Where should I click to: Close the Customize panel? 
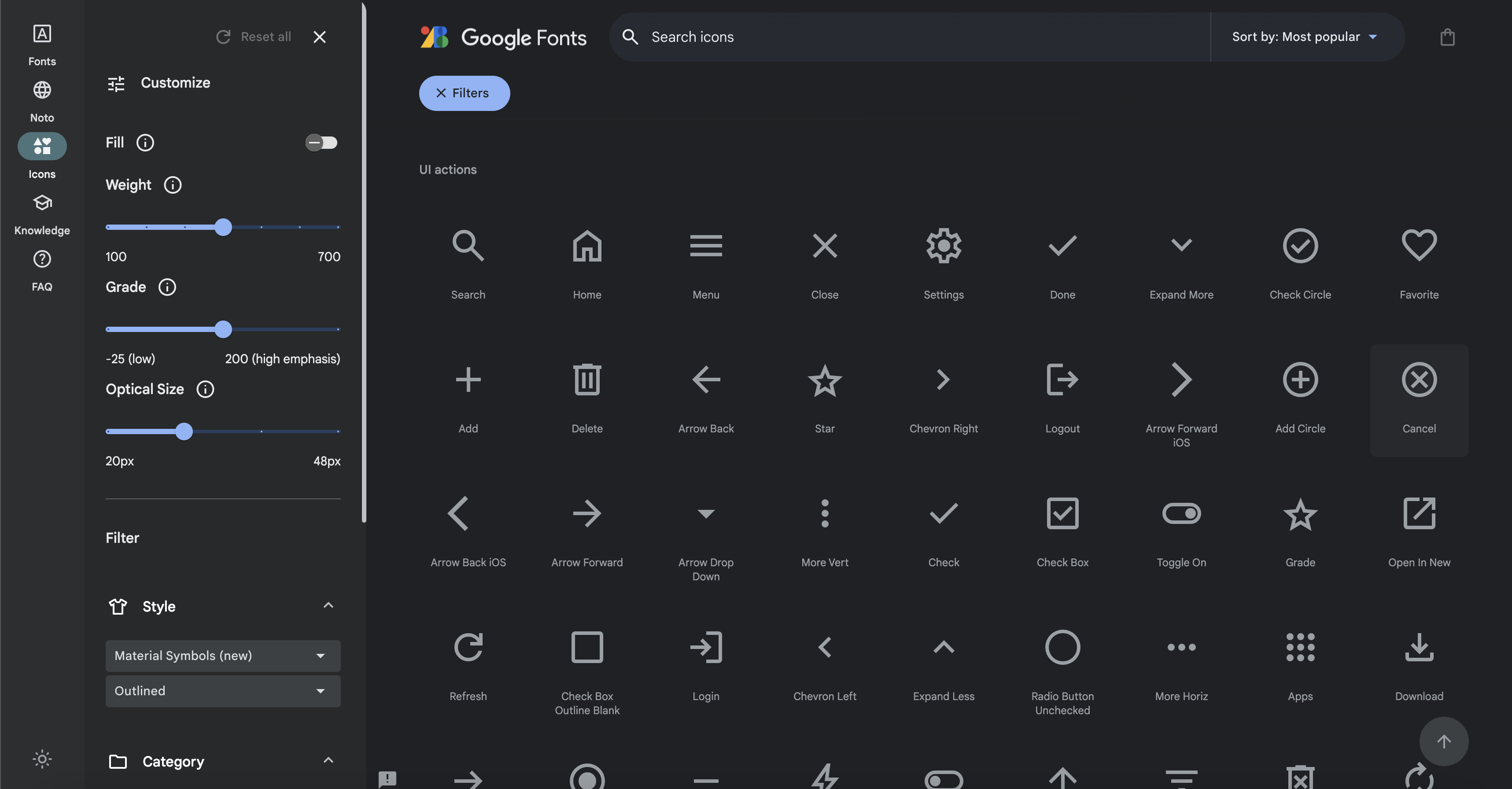pyautogui.click(x=319, y=37)
